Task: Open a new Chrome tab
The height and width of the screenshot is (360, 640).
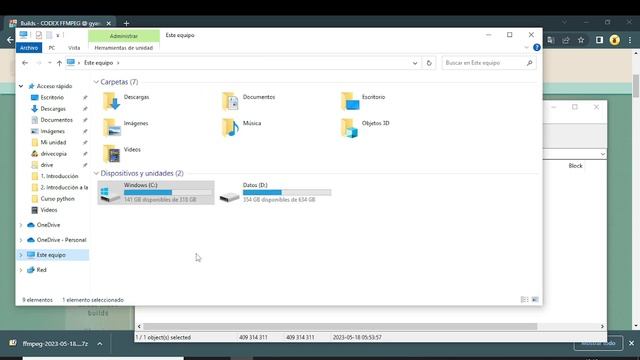Action: [x=127, y=23]
